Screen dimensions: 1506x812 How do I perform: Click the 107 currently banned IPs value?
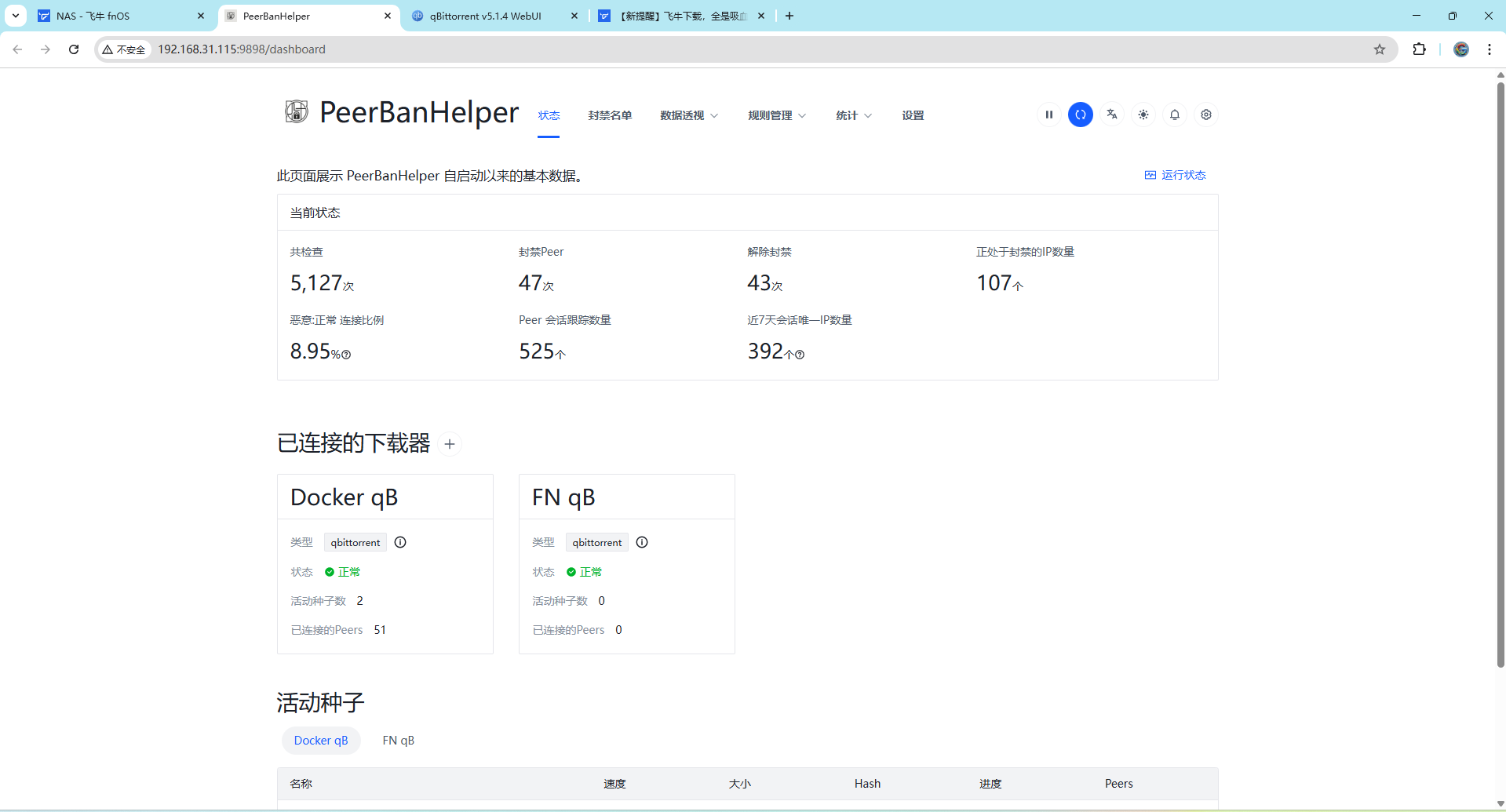pyautogui.click(x=994, y=282)
